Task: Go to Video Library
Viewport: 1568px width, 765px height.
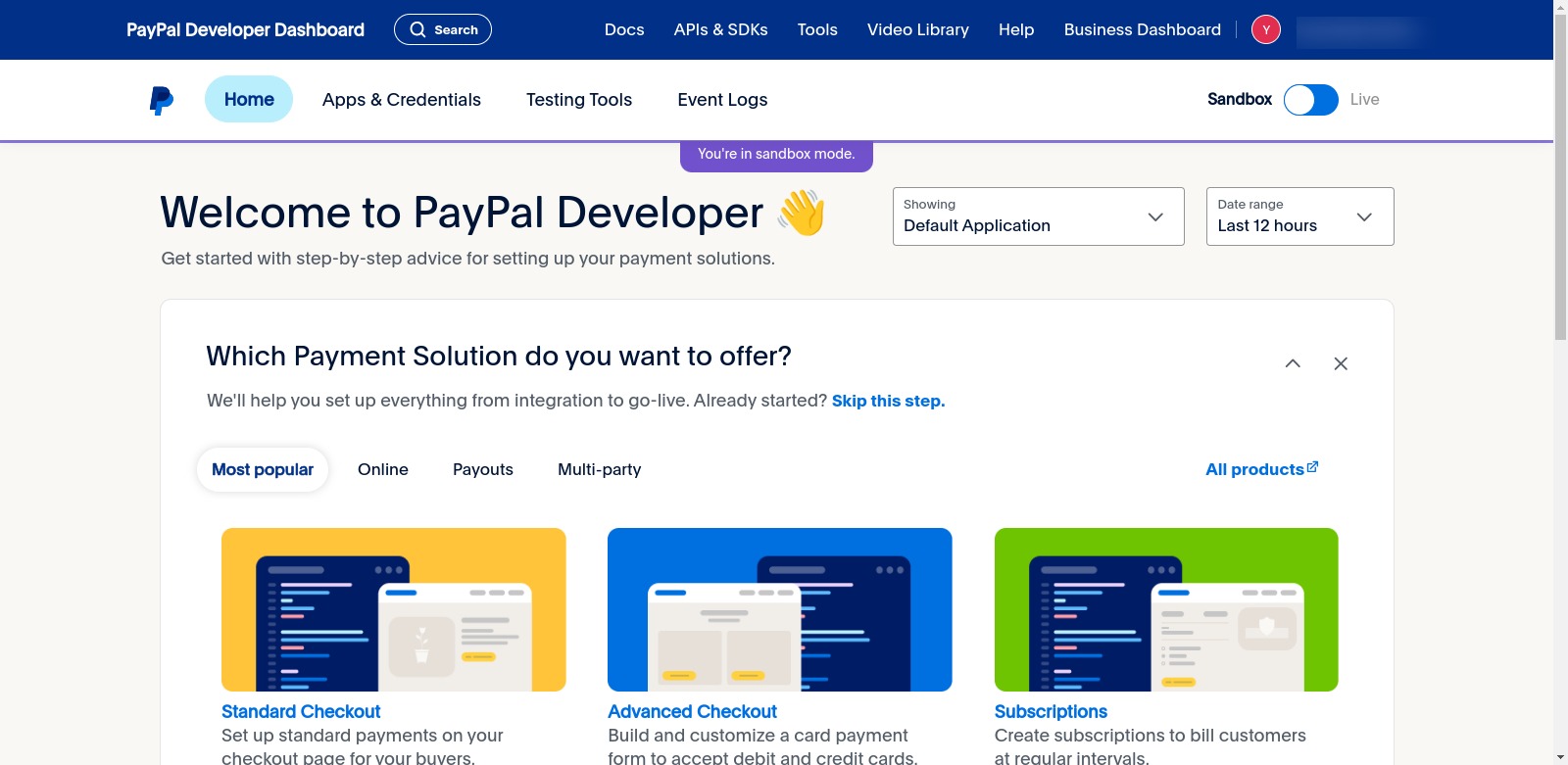Action: (918, 29)
